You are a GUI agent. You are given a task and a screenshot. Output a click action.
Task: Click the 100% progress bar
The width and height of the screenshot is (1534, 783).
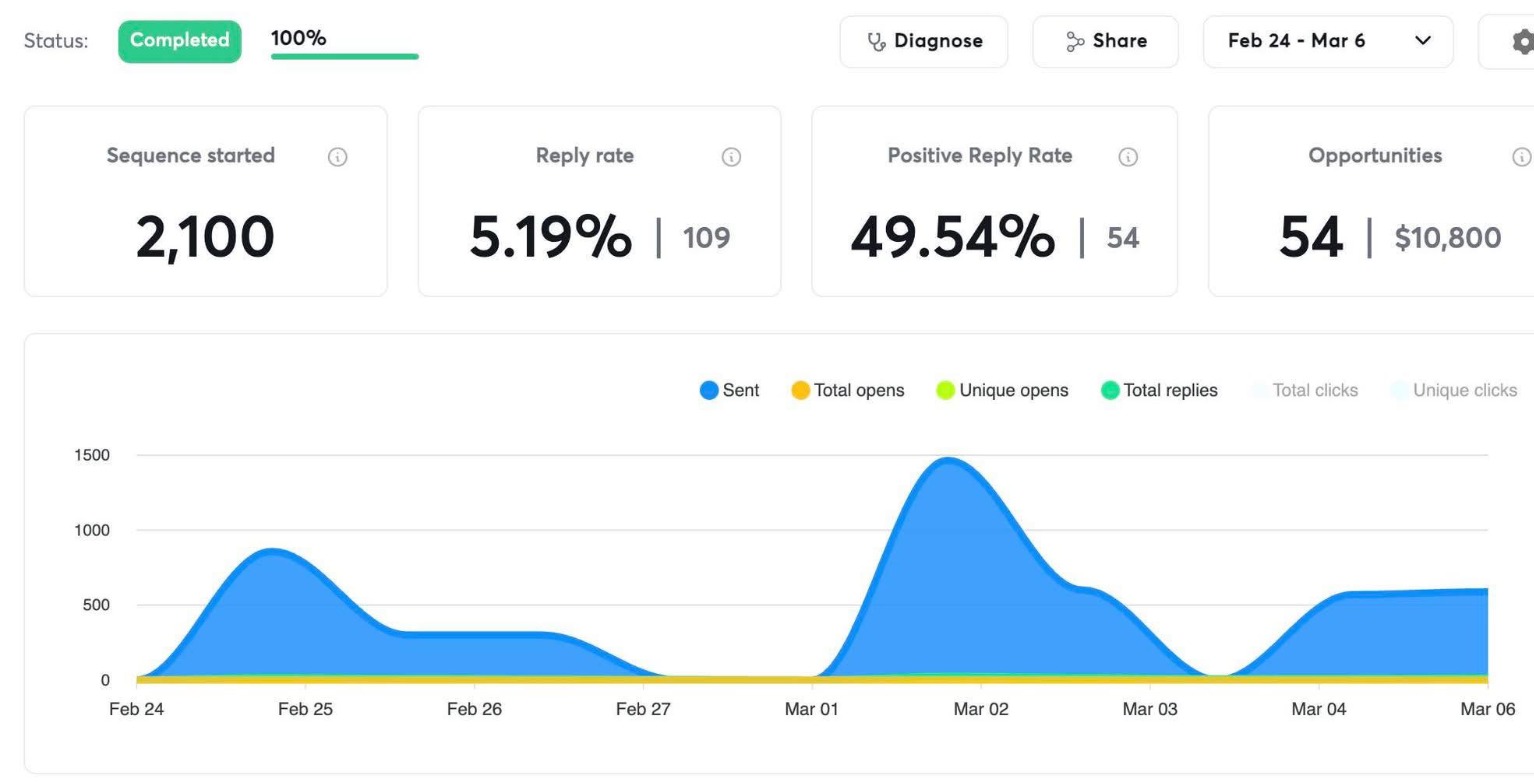point(345,56)
